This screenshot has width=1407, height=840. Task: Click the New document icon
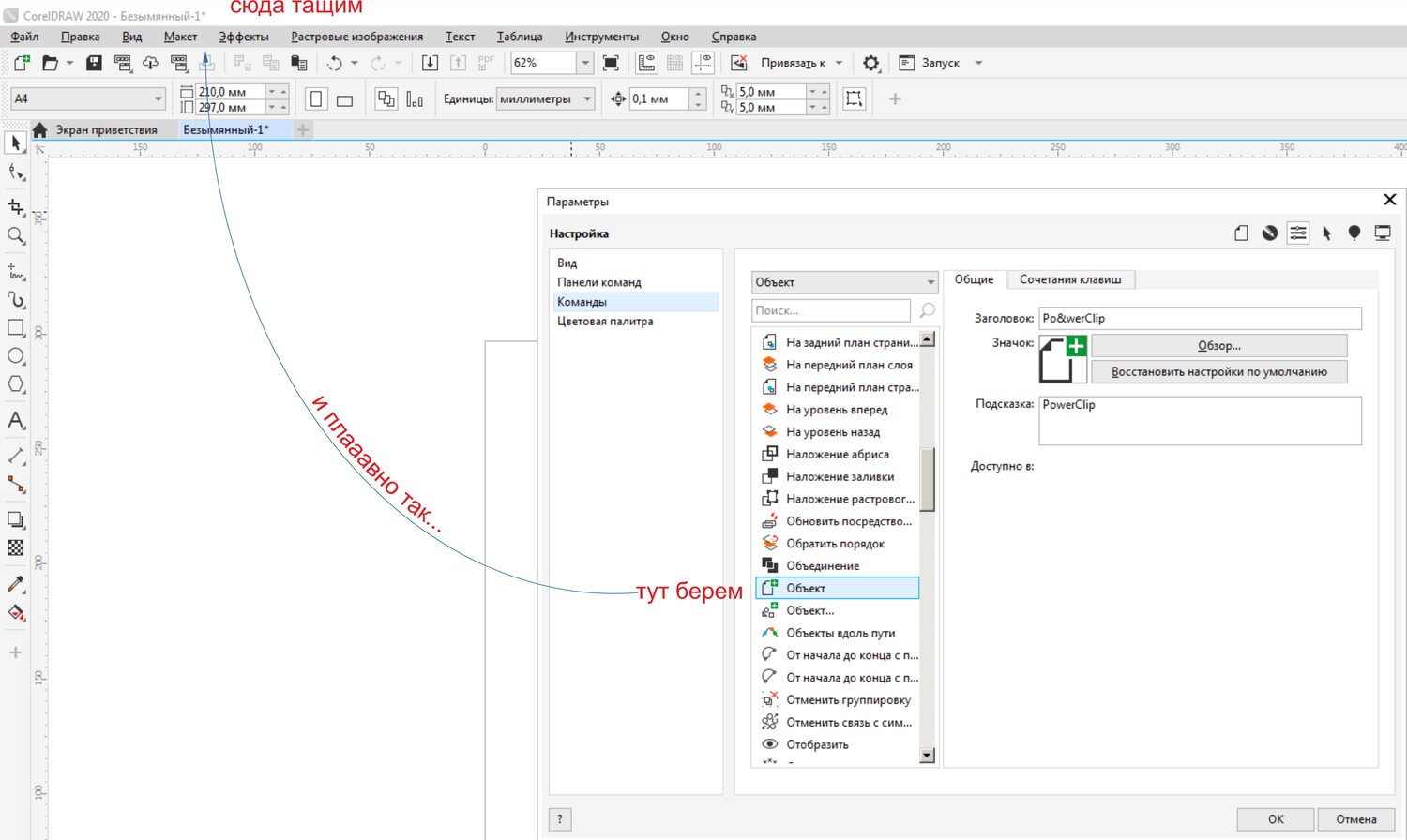click(22, 63)
